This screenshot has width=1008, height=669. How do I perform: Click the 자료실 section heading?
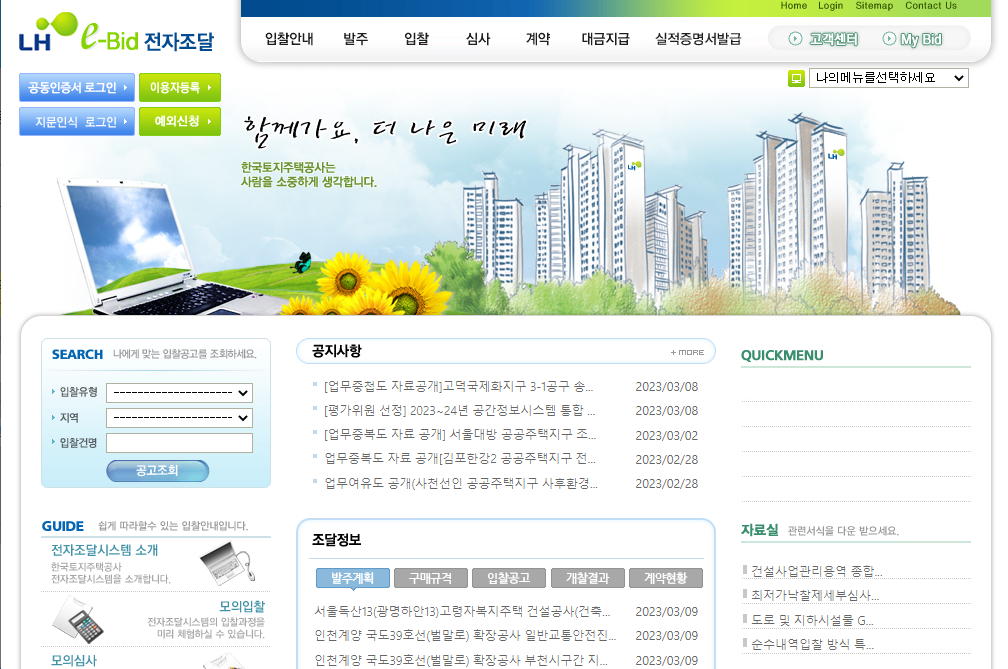point(759,530)
